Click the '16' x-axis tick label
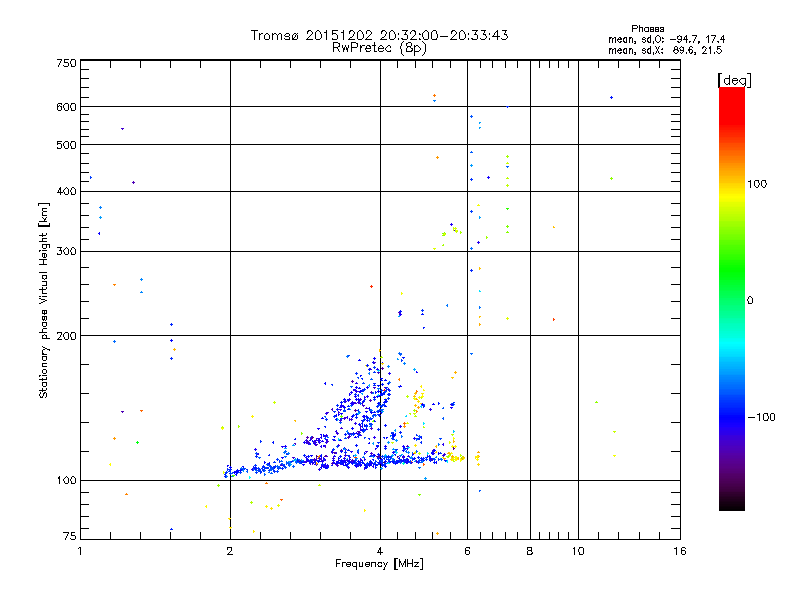 pyautogui.click(x=680, y=551)
